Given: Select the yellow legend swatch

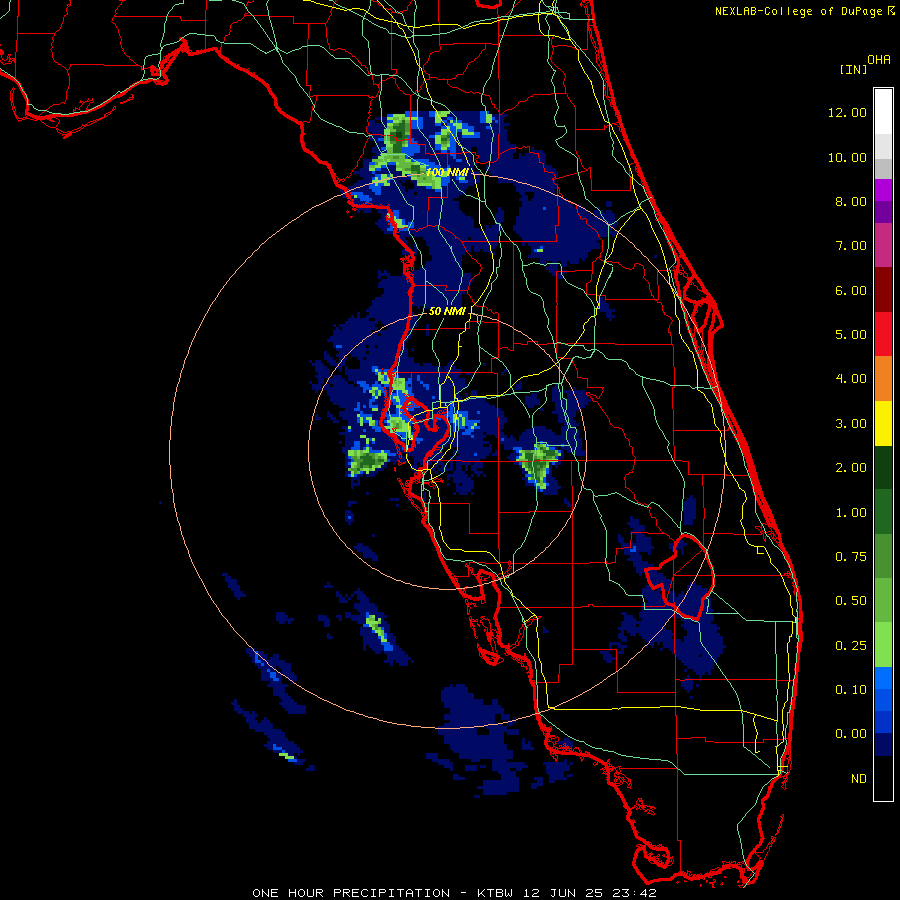Looking at the screenshot, I should pos(883,424).
